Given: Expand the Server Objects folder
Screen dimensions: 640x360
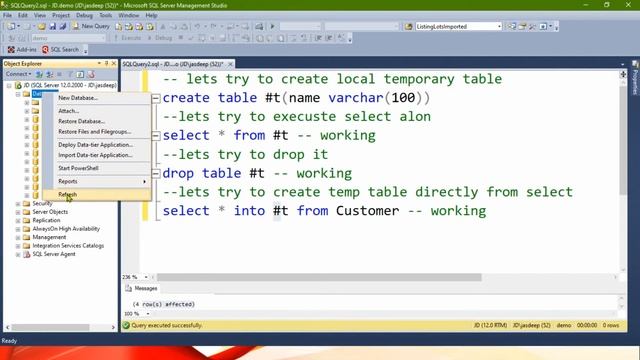Looking at the screenshot, I should click(18, 212).
